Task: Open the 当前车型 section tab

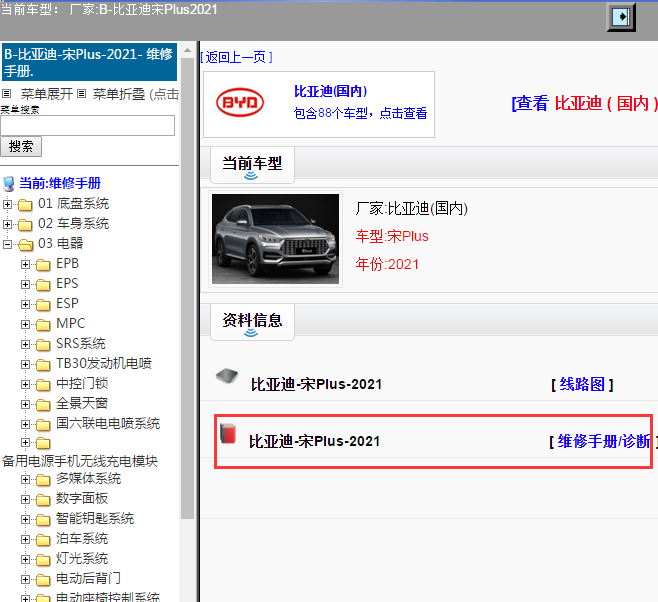Action: pyautogui.click(x=252, y=164)
